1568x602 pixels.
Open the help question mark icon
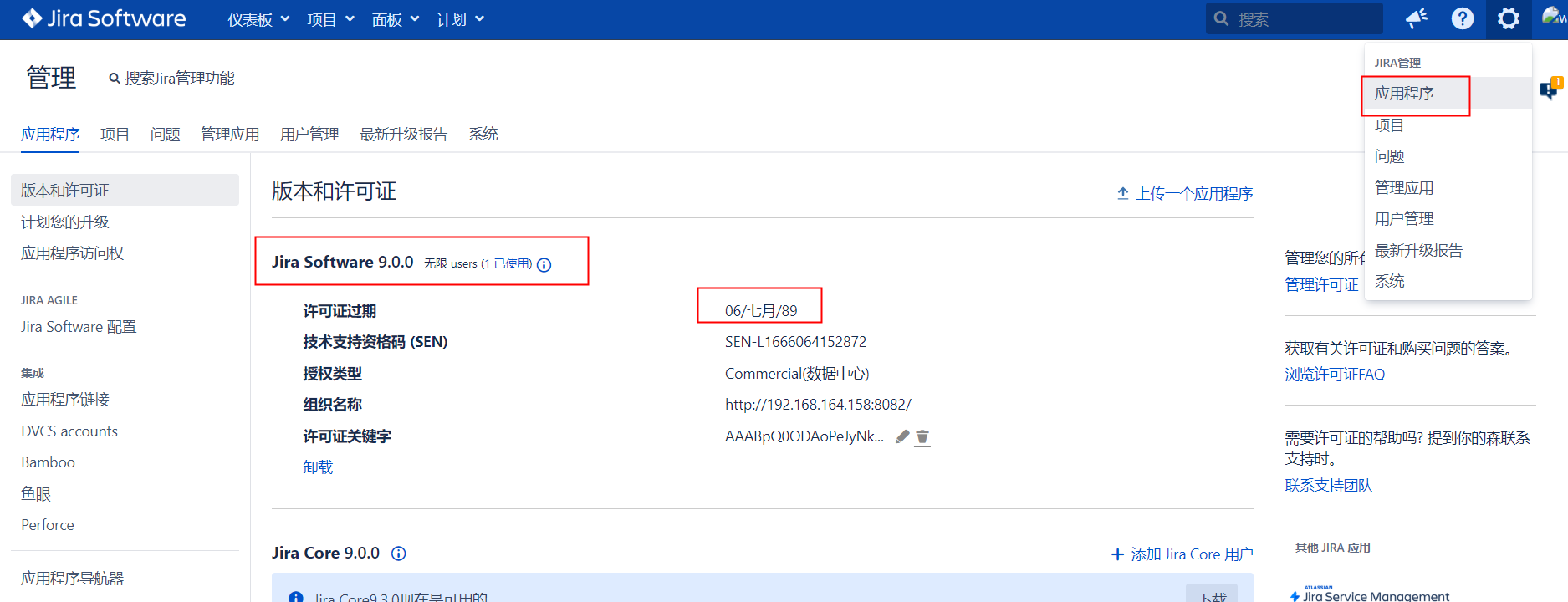(1462, 18)
